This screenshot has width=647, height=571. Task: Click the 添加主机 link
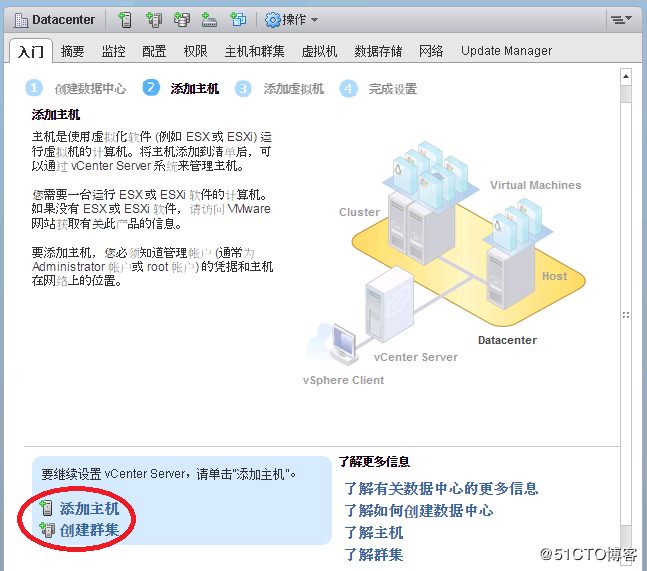(89, 508)
